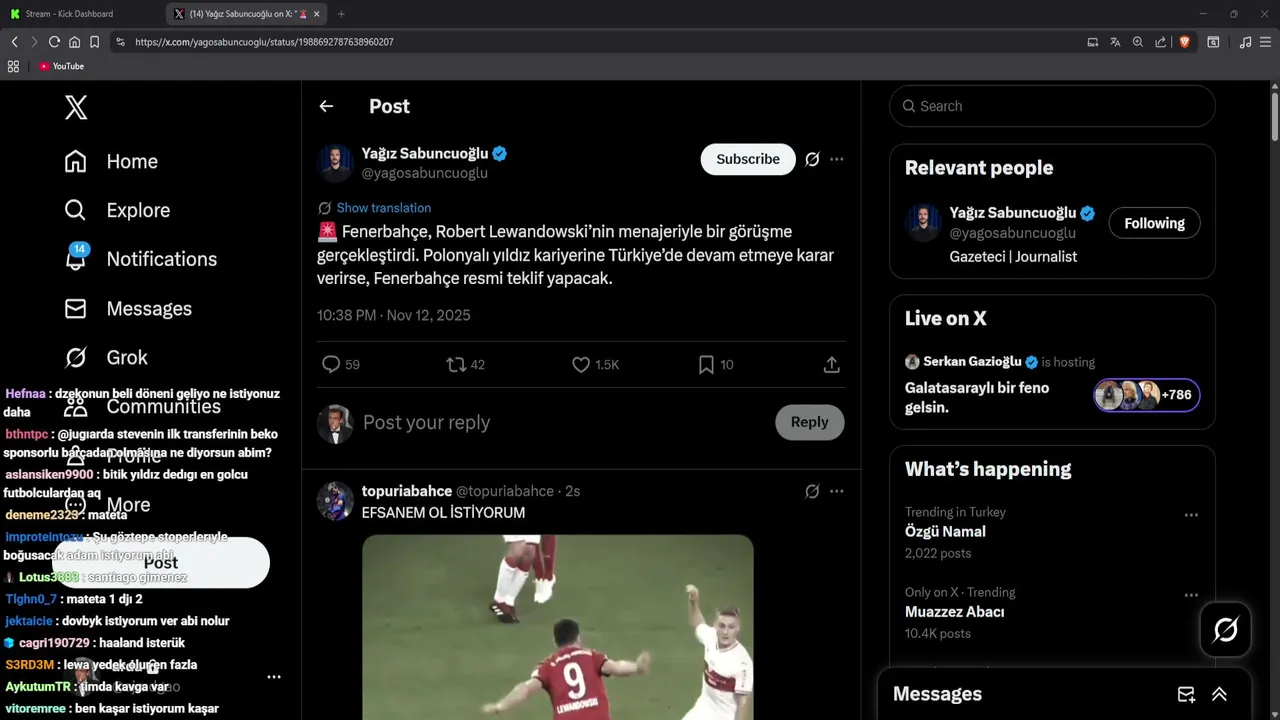The width and height of the screenshot is (1280, 720).
Task: Repost the post with 42 reposts
Action: [x=465, y=365]
